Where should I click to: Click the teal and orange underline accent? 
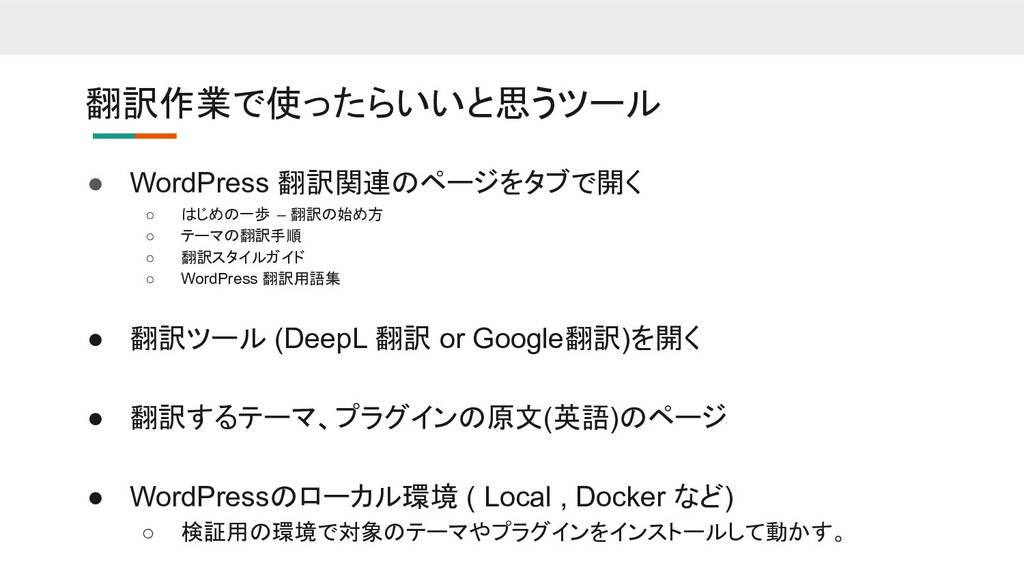135,136
